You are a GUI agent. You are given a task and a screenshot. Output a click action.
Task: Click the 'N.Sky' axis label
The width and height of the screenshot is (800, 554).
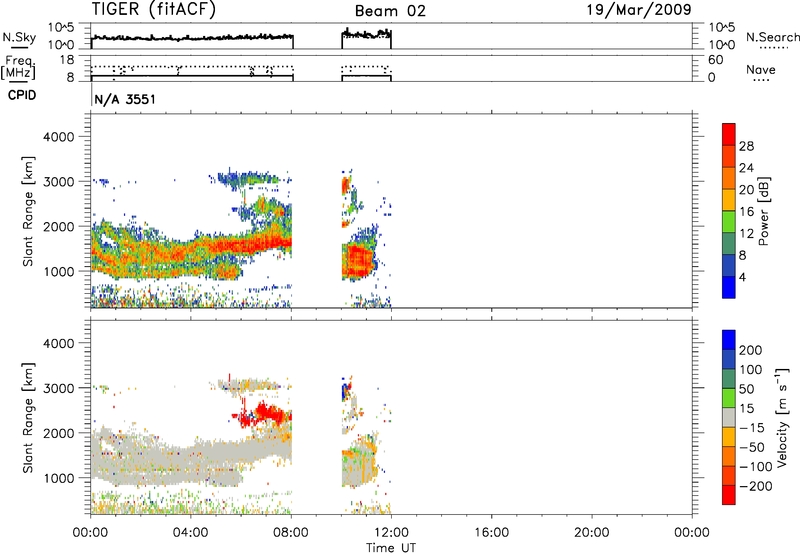(x=19, y=37)
